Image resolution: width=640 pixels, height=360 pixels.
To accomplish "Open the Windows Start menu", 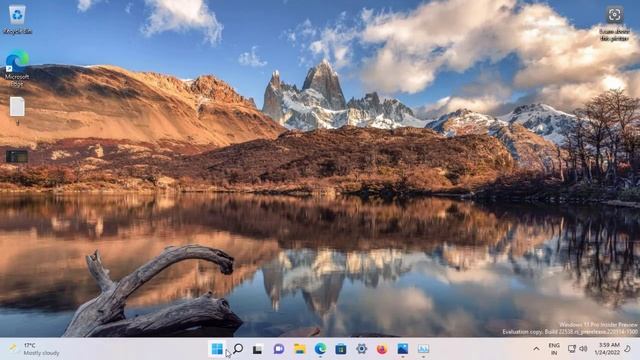I will click(217, 349).
